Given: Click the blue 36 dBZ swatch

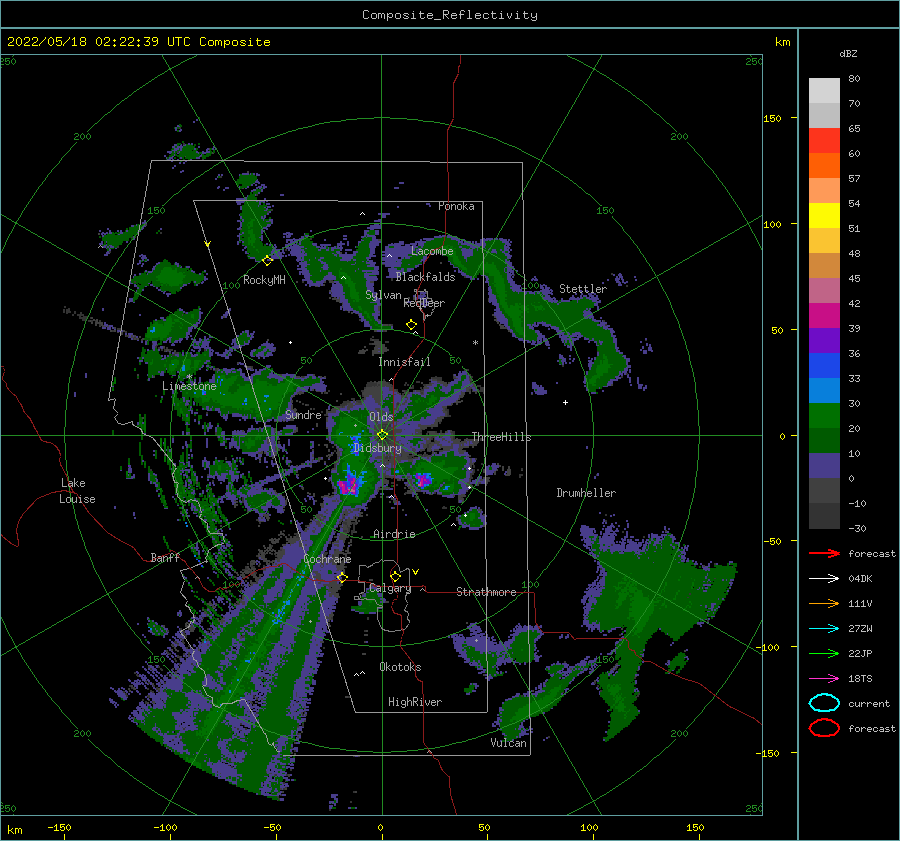Looking at the screenshot, I should pyautogui.click(x=824, y=365).
